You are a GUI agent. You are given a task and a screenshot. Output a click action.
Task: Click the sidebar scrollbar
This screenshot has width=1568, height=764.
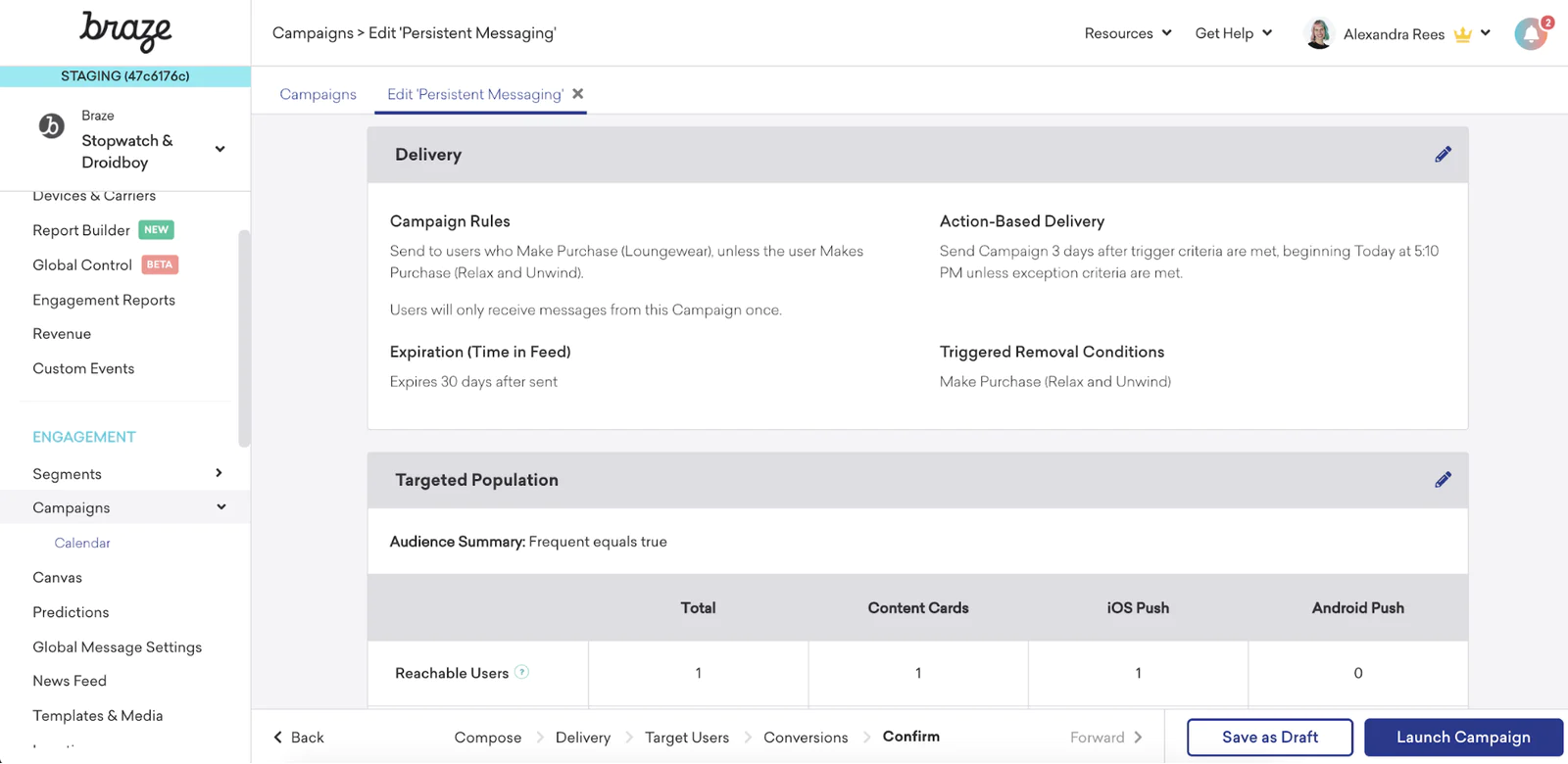pos(244,338)
